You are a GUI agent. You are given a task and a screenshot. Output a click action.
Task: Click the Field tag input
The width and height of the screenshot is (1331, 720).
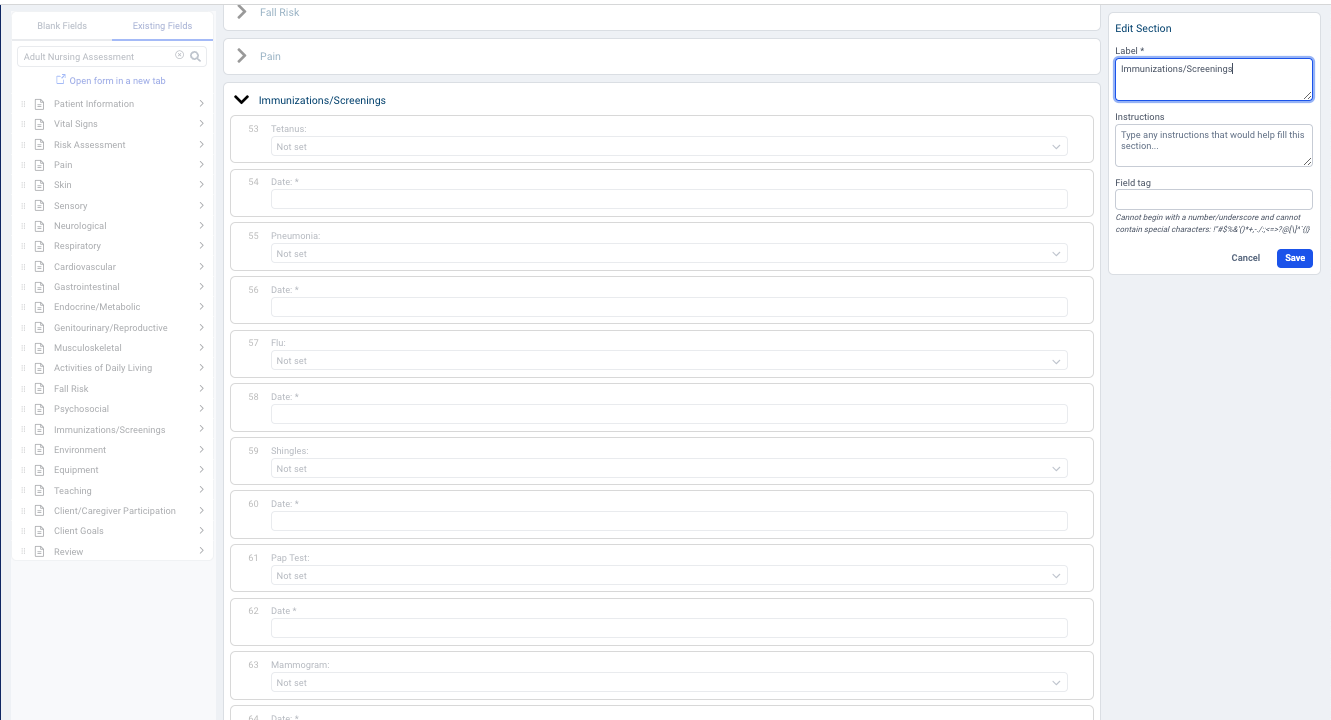pyautogui.click(x=1214, y=199)
